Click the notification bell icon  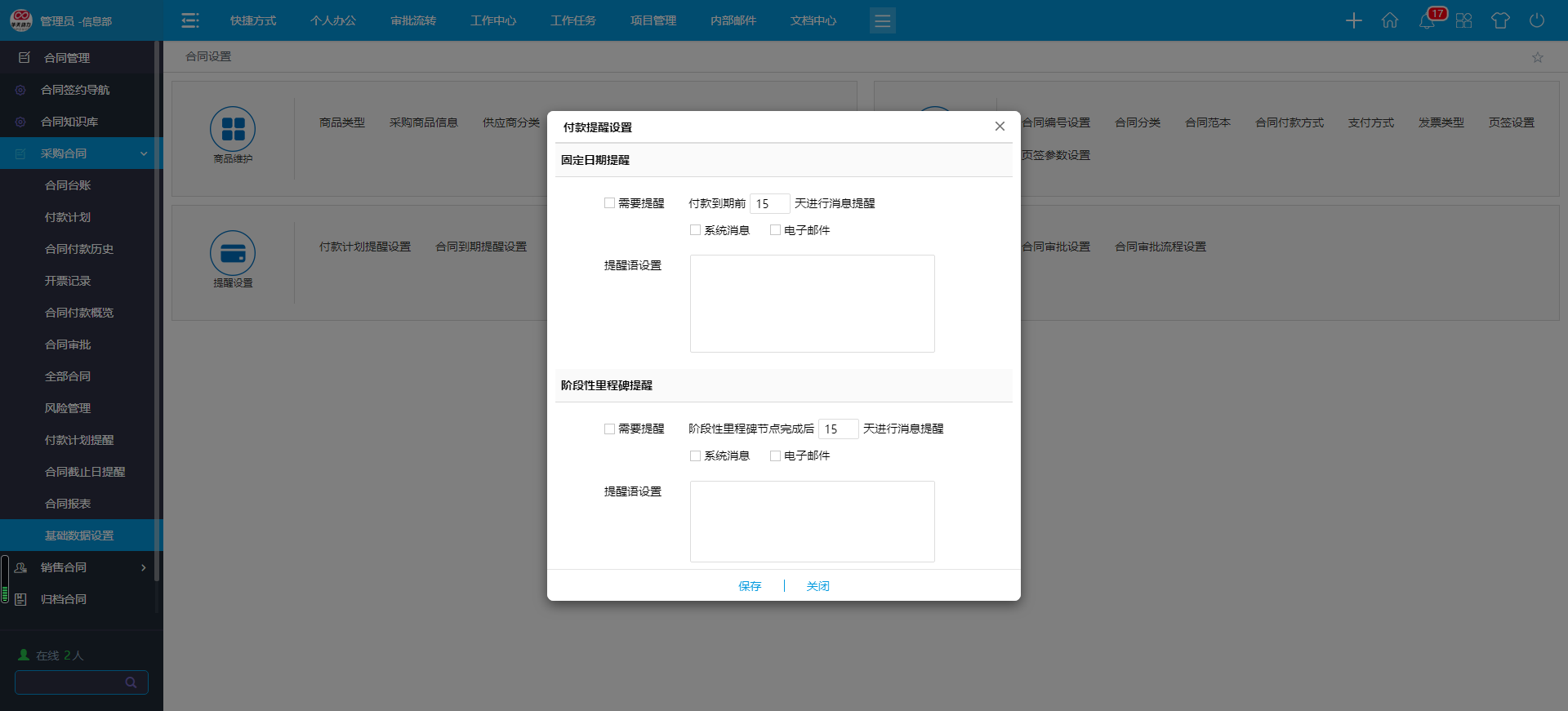pyautogui.click(x=1427, y=20)
